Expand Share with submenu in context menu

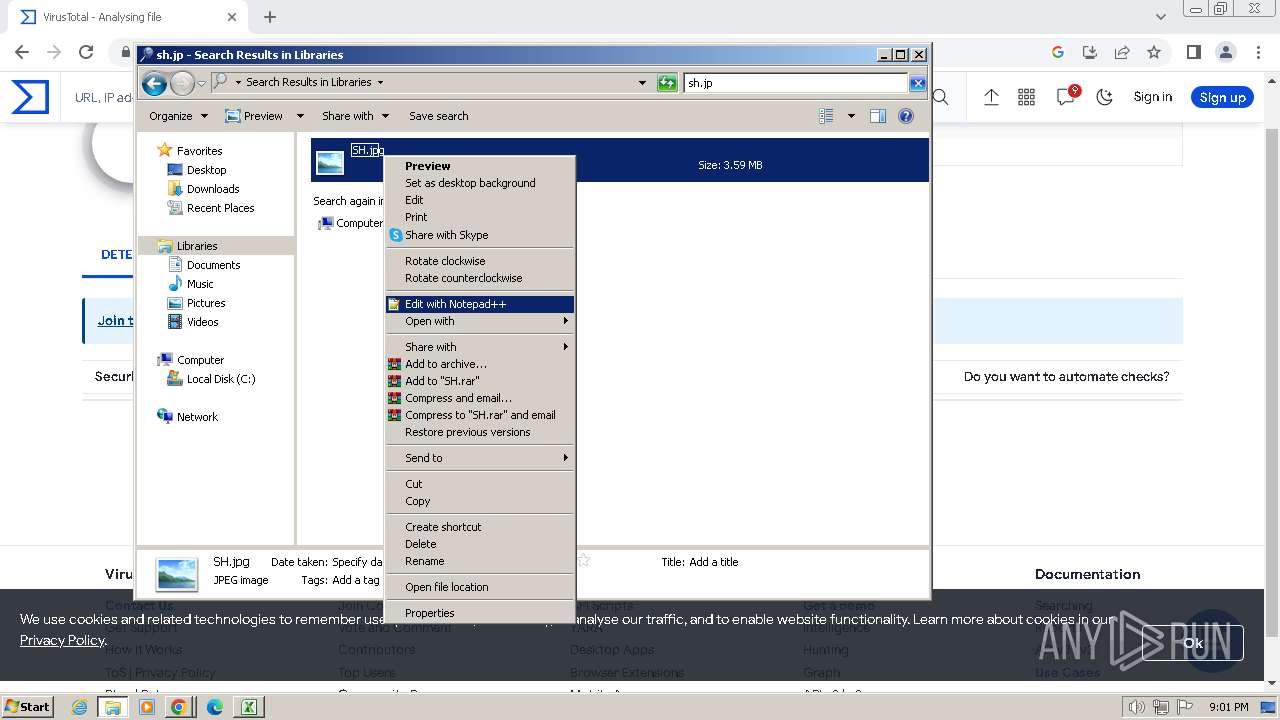coord(480,347)
